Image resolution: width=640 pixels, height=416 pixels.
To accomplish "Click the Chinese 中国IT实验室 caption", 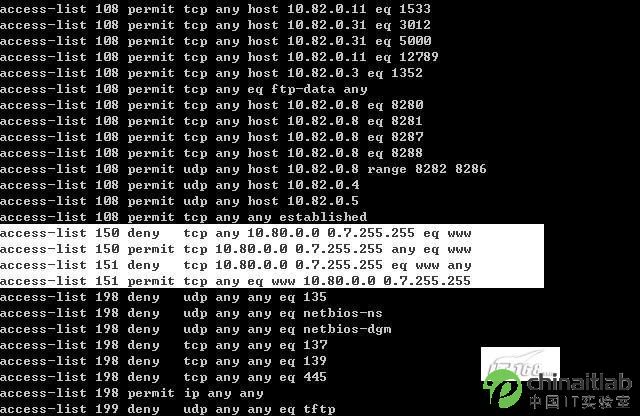I will coord(580,402).
